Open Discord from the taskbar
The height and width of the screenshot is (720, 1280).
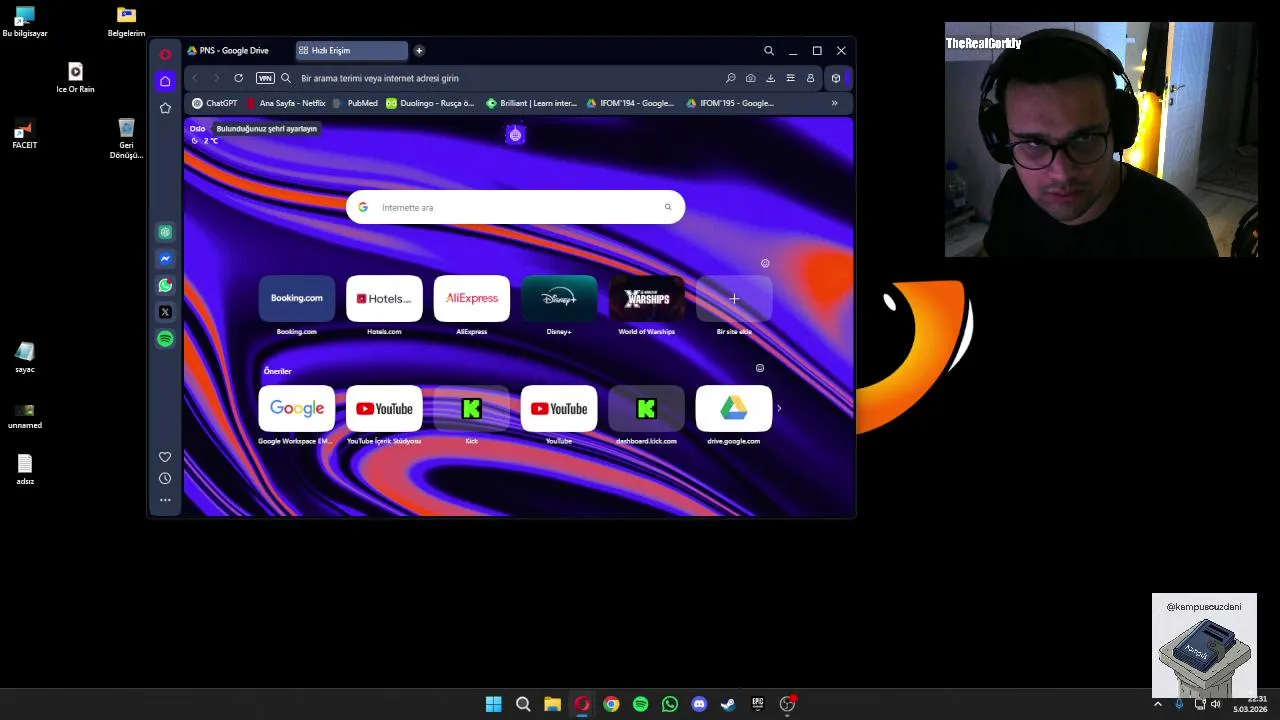click(x=699, y=704)
